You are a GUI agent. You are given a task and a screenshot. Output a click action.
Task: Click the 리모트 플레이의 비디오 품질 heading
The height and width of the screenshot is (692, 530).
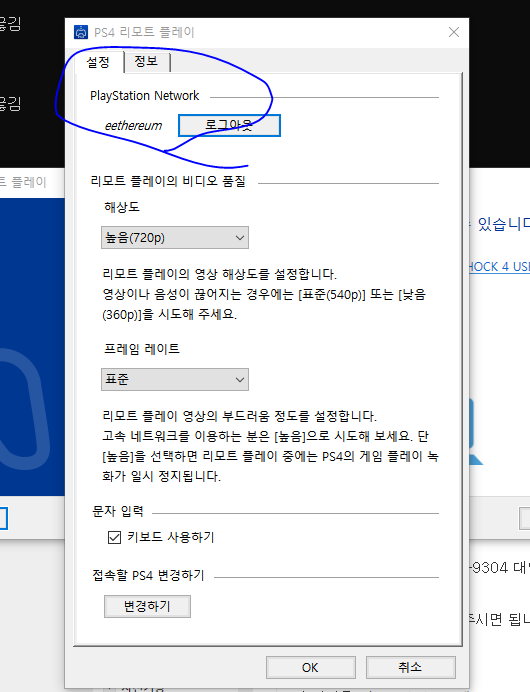click(168, 181)
